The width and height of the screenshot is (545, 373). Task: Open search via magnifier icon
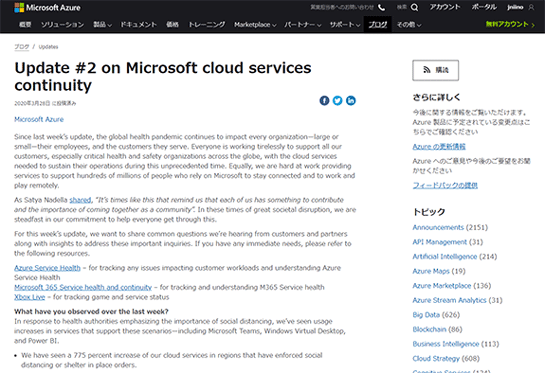pyautogui.click(x=414, y=7)
